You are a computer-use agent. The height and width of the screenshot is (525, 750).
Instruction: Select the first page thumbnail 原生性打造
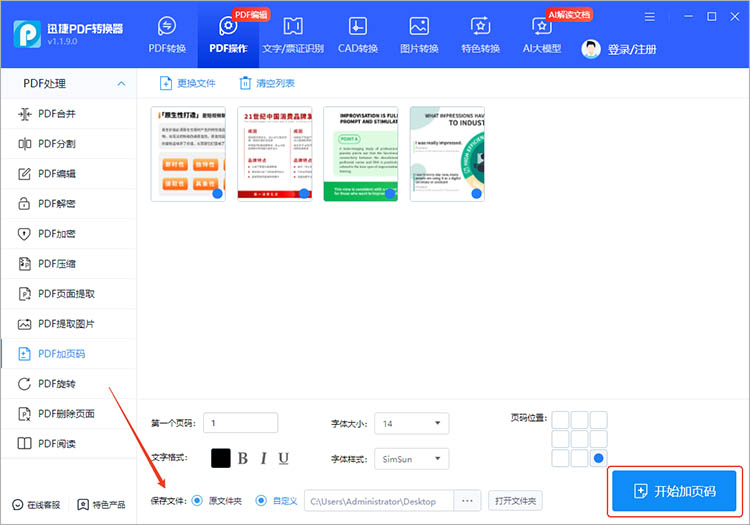click(x=188, y=153)
